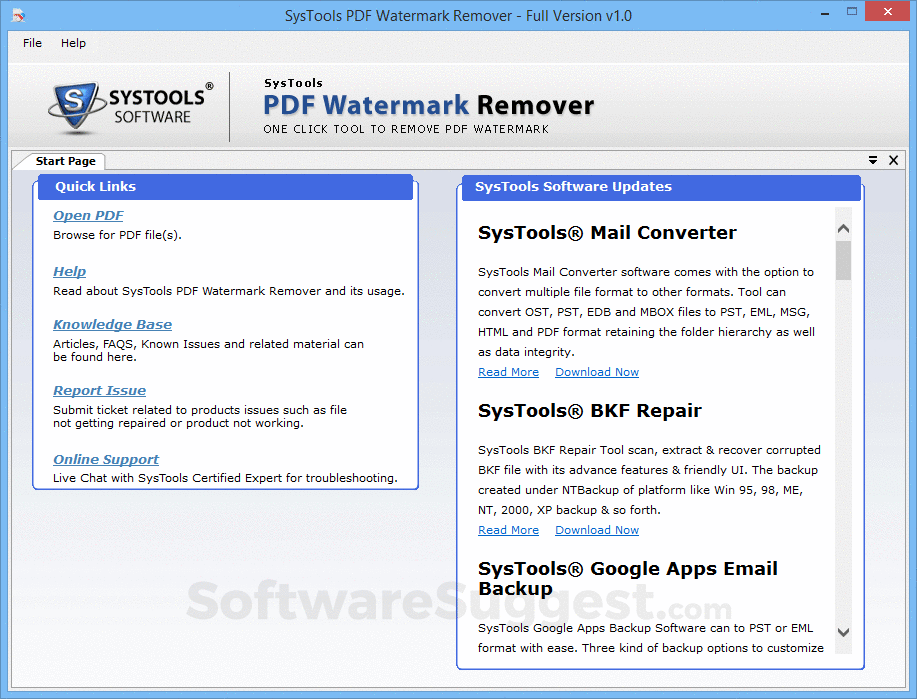Minimize the PDF Watermark Remover window
917x699 pixels.
tap(825, 13)
